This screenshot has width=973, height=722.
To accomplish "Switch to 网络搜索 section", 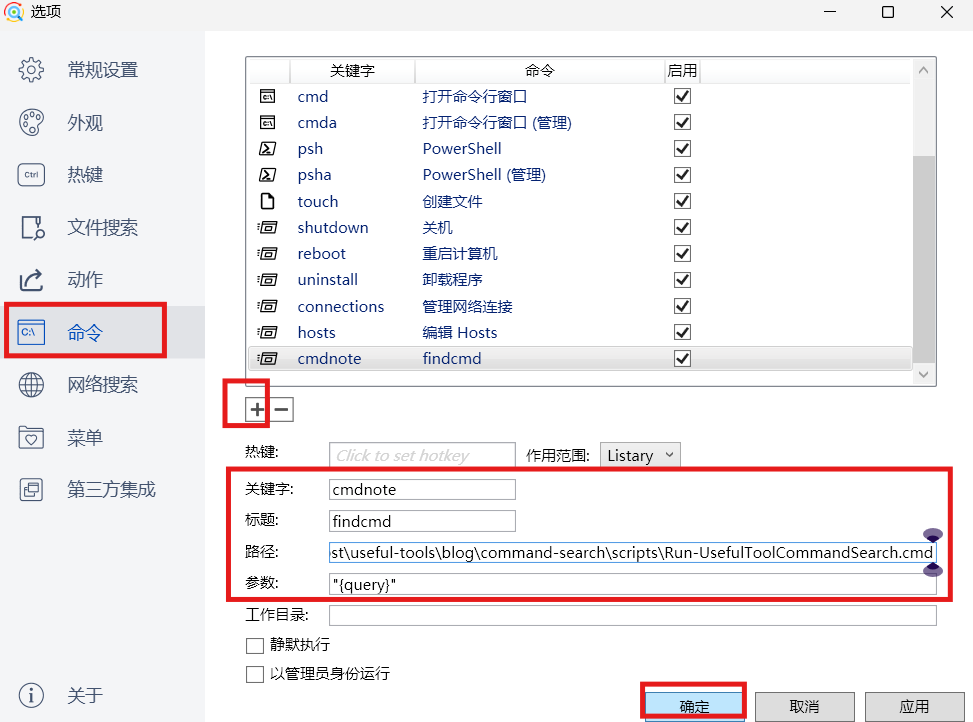I will 102,385.
